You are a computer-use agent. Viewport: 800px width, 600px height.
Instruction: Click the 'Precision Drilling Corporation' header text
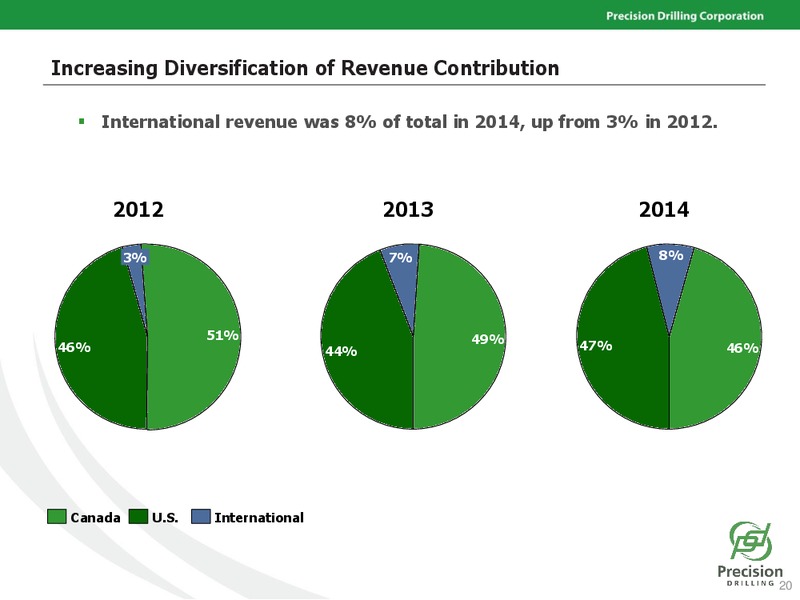(685, 16)
